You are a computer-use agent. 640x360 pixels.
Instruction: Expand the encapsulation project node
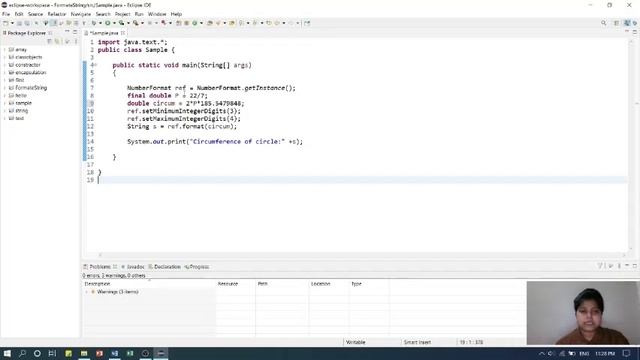[x=4, y=72]
